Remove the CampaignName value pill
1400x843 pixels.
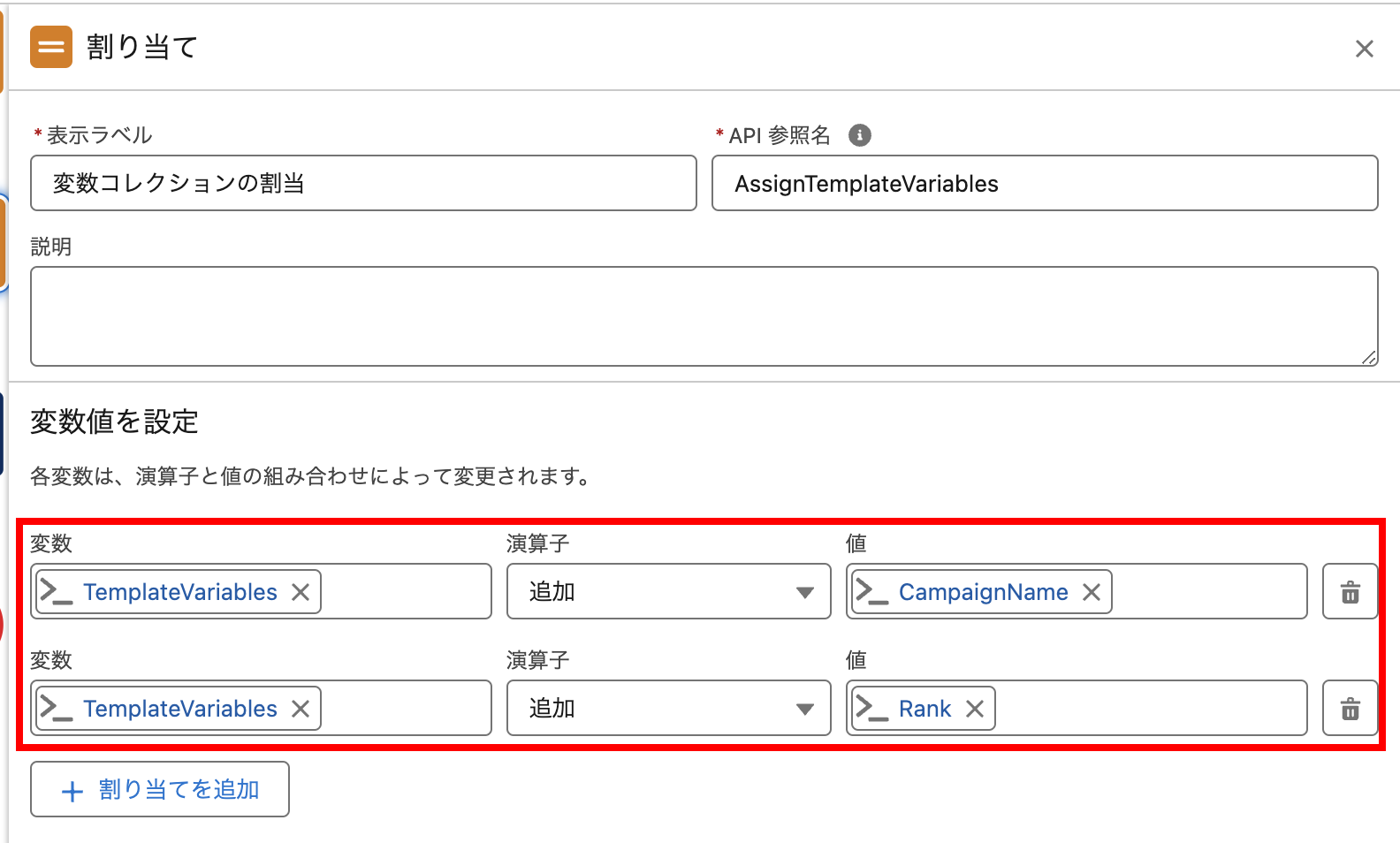click(x=1092, y=592)
